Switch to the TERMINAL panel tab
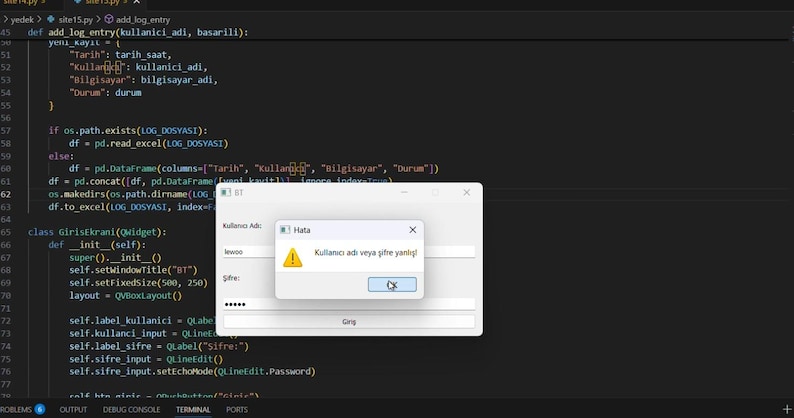794x418 pixels. pos(193,409)
